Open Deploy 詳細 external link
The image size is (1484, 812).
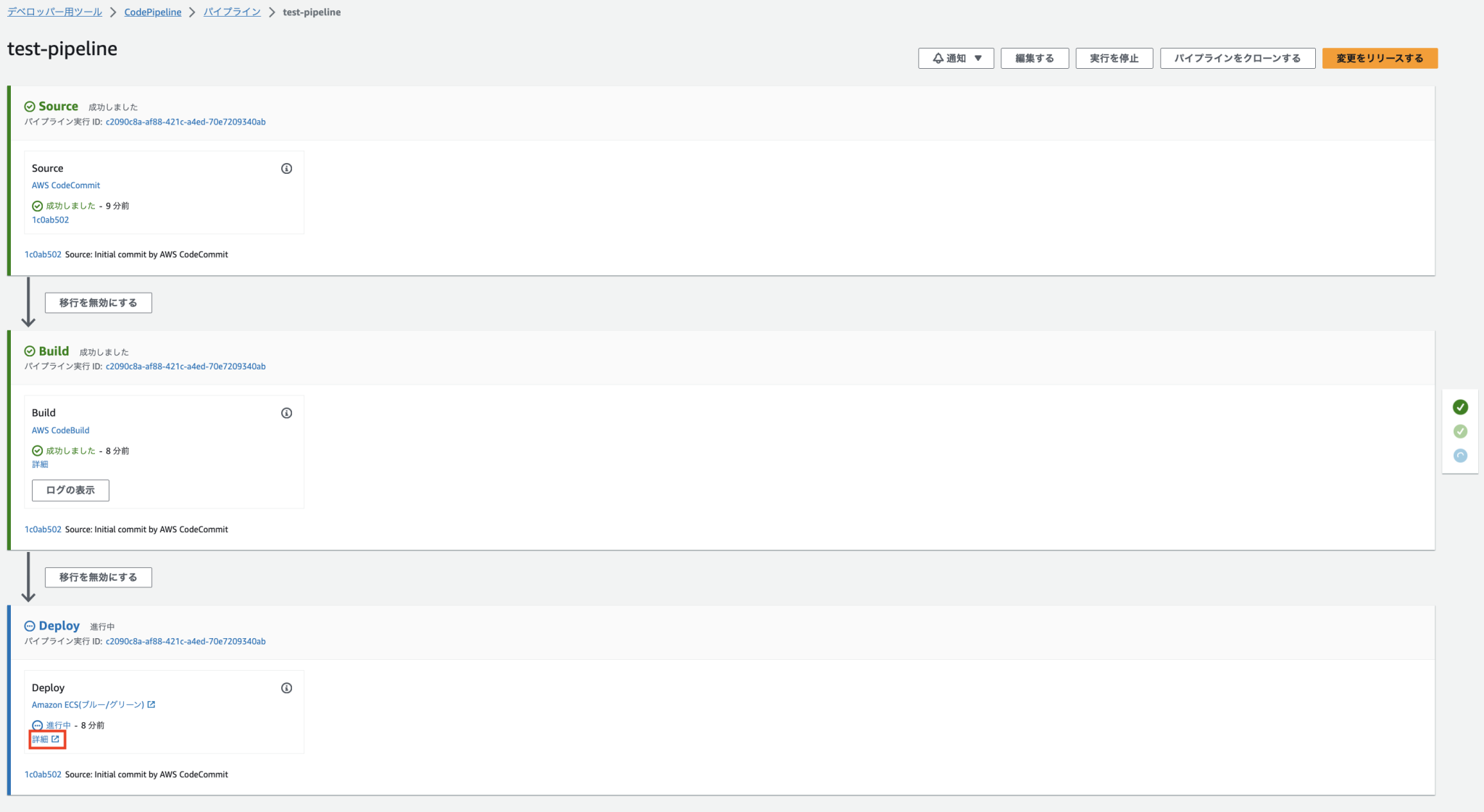46,740
